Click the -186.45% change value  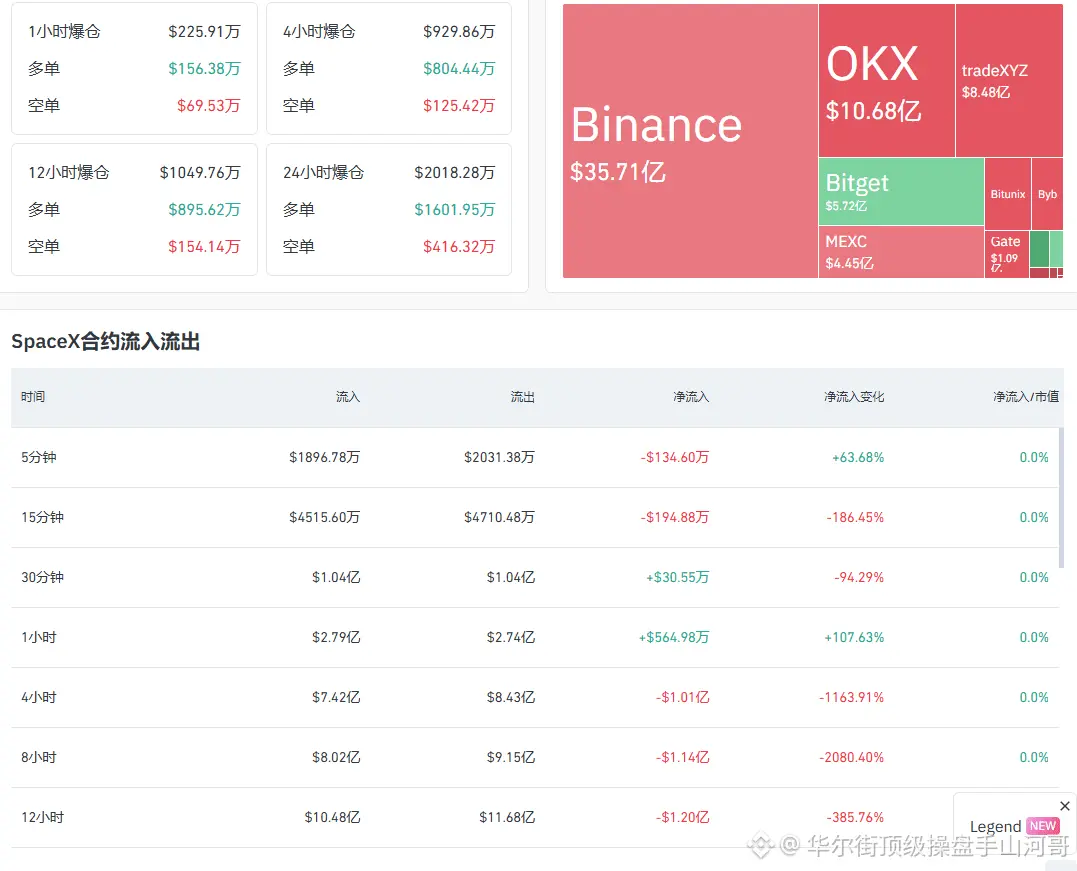(x=855, y=517)
